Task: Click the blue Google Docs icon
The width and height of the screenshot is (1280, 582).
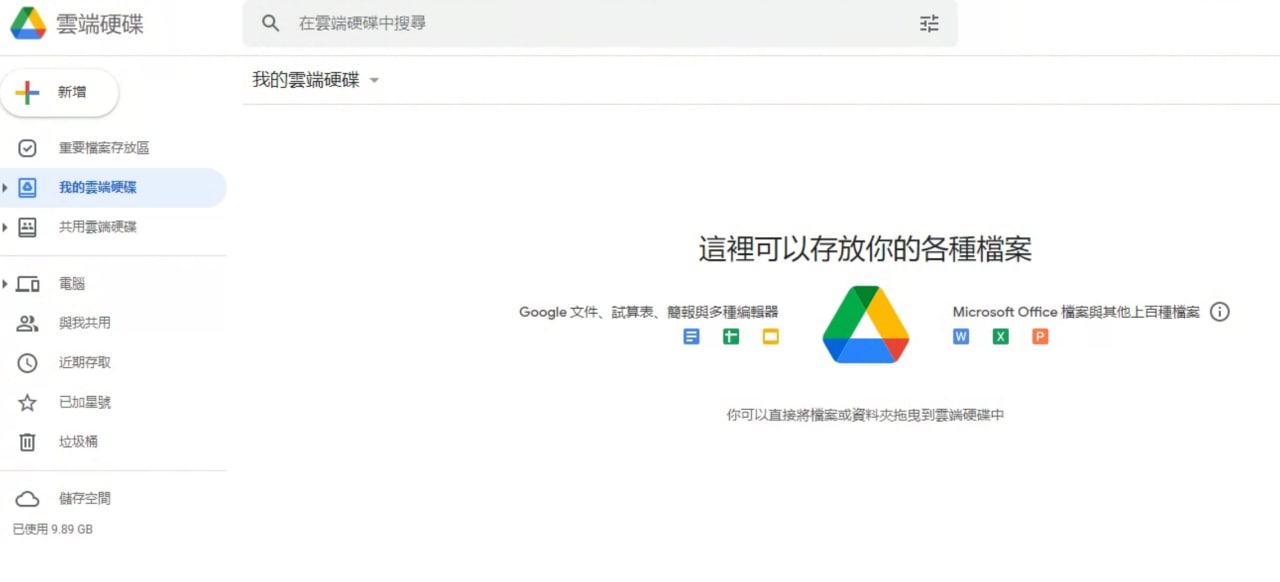Action: [x=691, y=337]
